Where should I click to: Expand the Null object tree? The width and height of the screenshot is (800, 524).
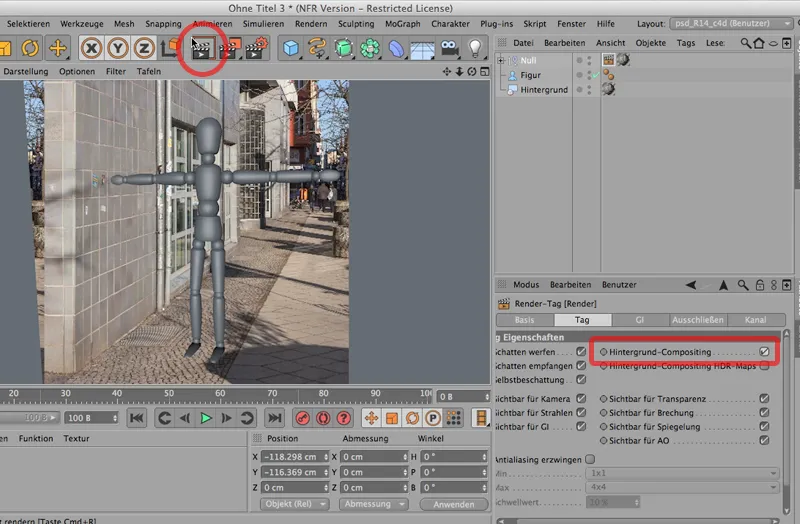click(501, 60)
